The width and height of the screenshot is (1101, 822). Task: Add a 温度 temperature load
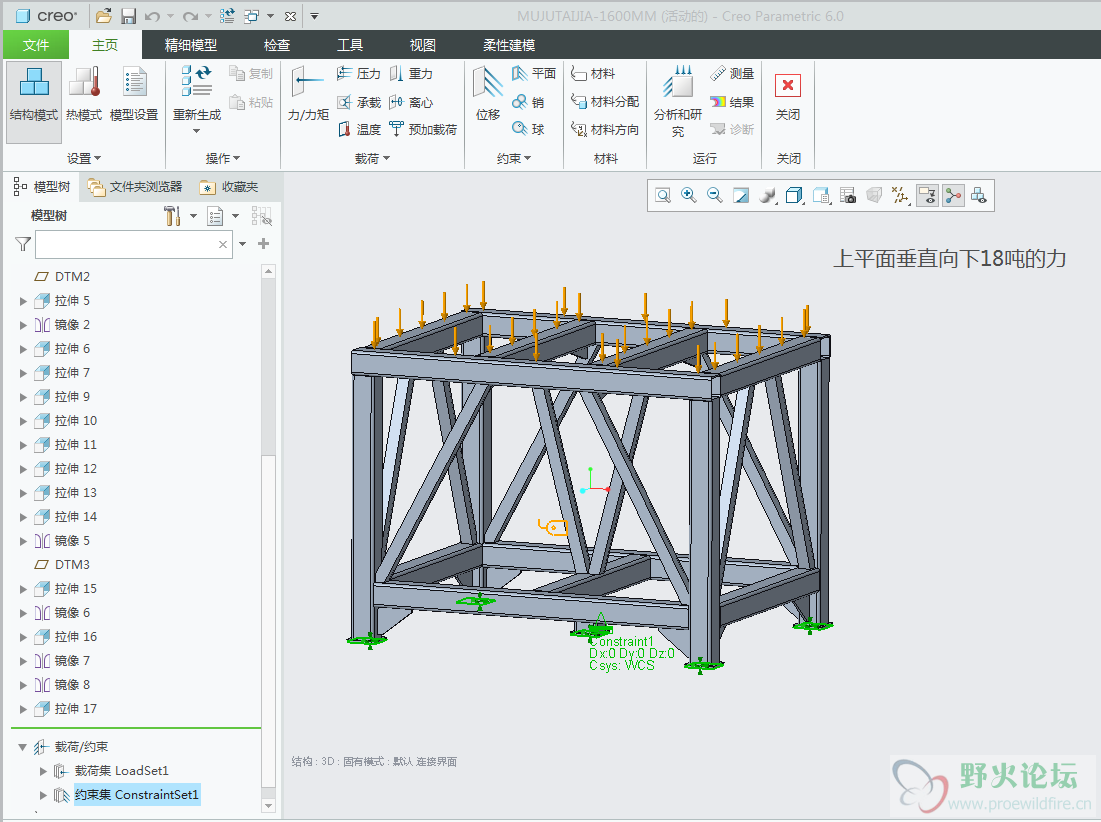358,129
